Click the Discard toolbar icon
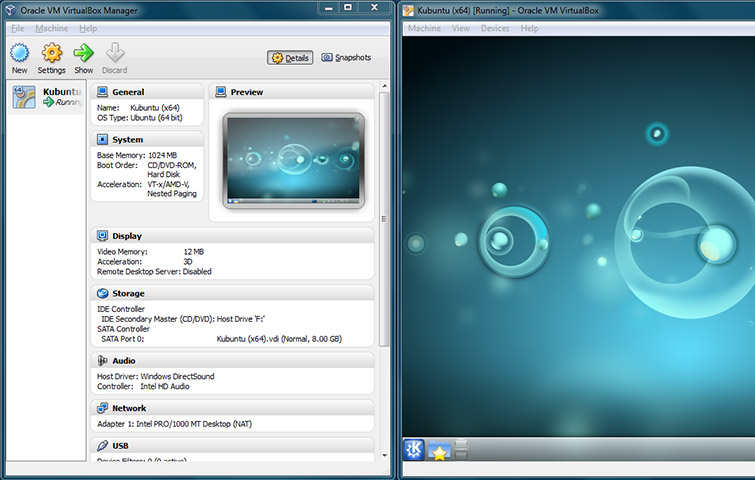Image resolution: width=755 pixels, height=480 pixels. [x=115, y=52]
